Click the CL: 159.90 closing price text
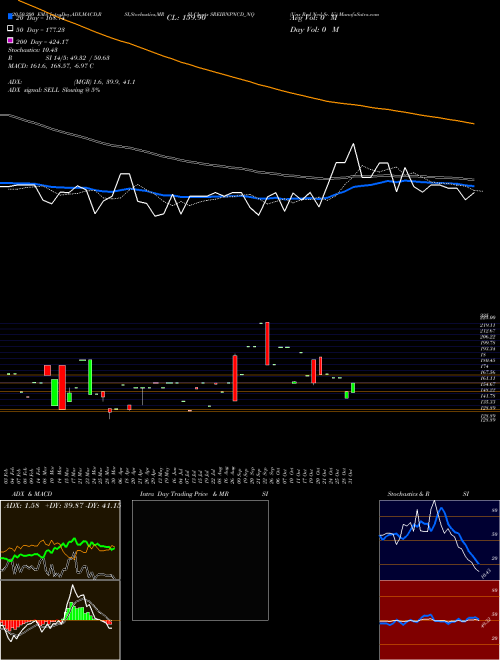This screenshot has height=660, width=500. [186, 18]
